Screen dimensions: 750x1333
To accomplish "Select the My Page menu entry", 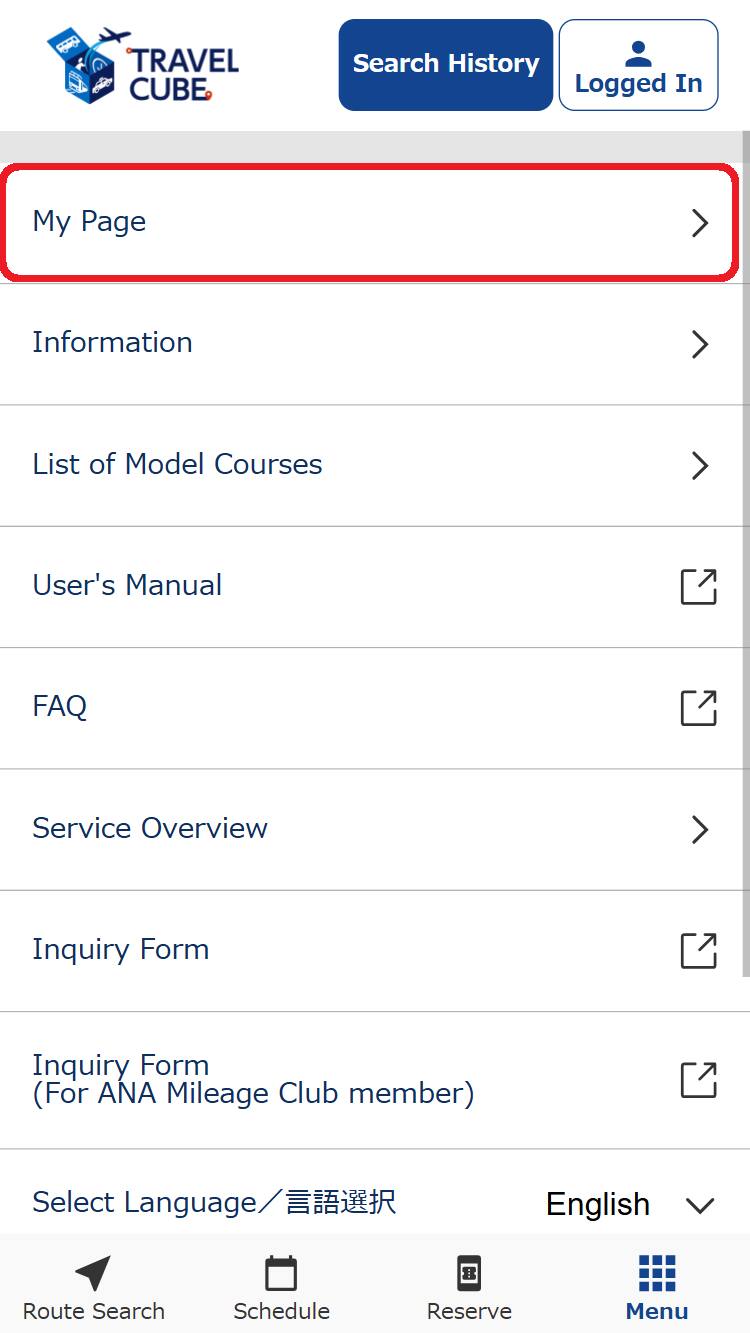I will pos(89,221).
